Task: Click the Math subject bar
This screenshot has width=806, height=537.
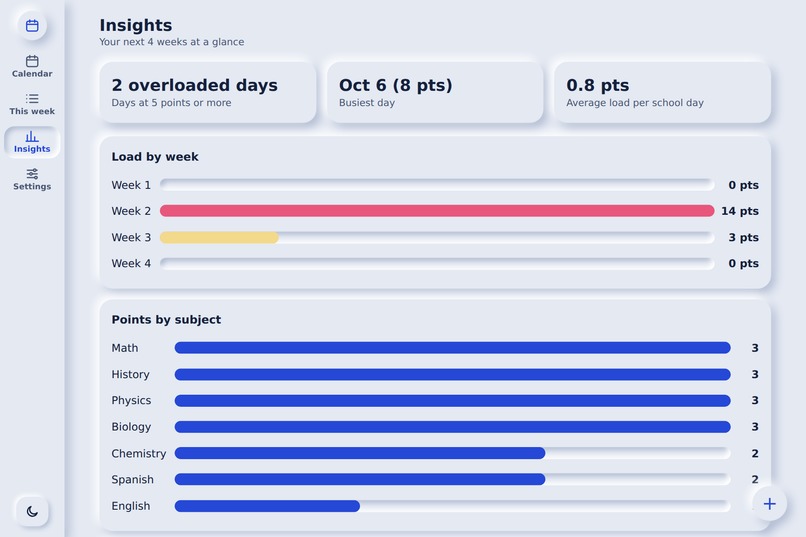Action: 452,348
